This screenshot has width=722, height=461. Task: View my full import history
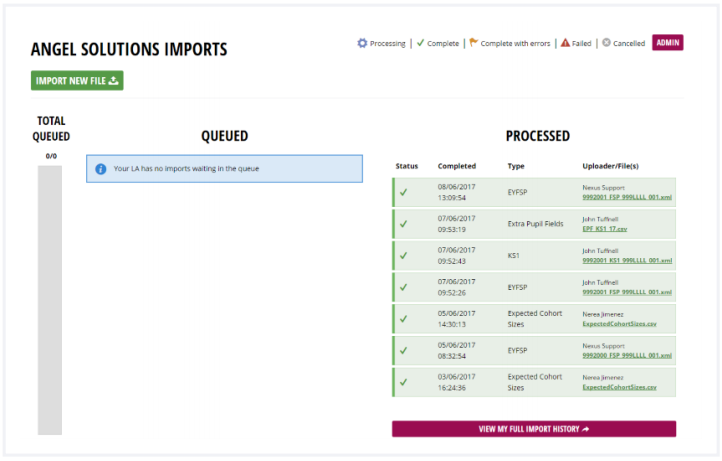(x=534, y=429)
